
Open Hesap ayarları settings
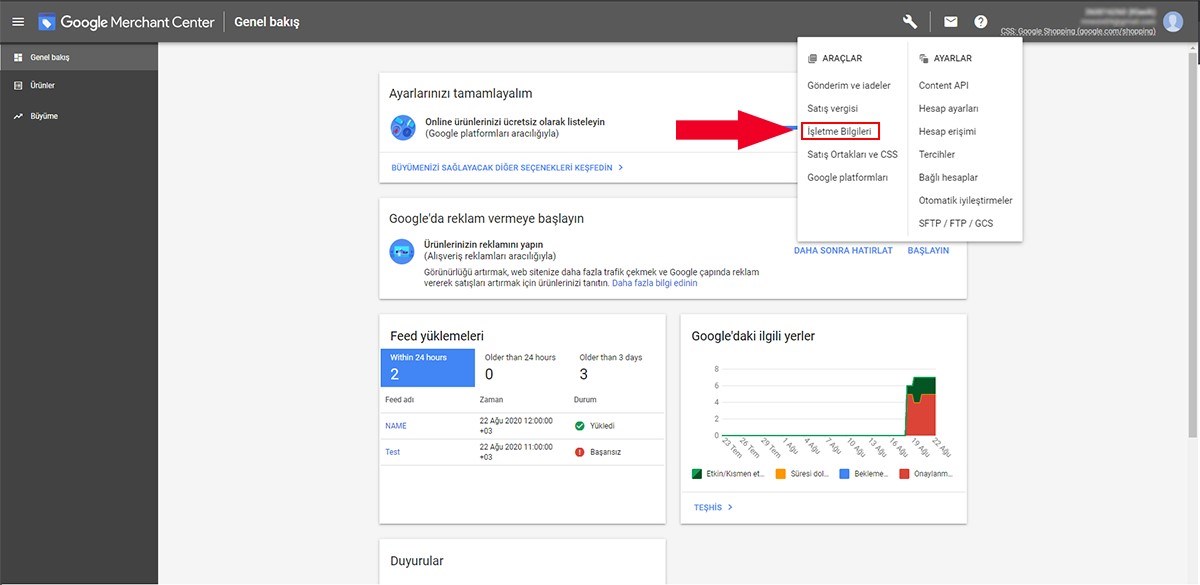[948, 108]
